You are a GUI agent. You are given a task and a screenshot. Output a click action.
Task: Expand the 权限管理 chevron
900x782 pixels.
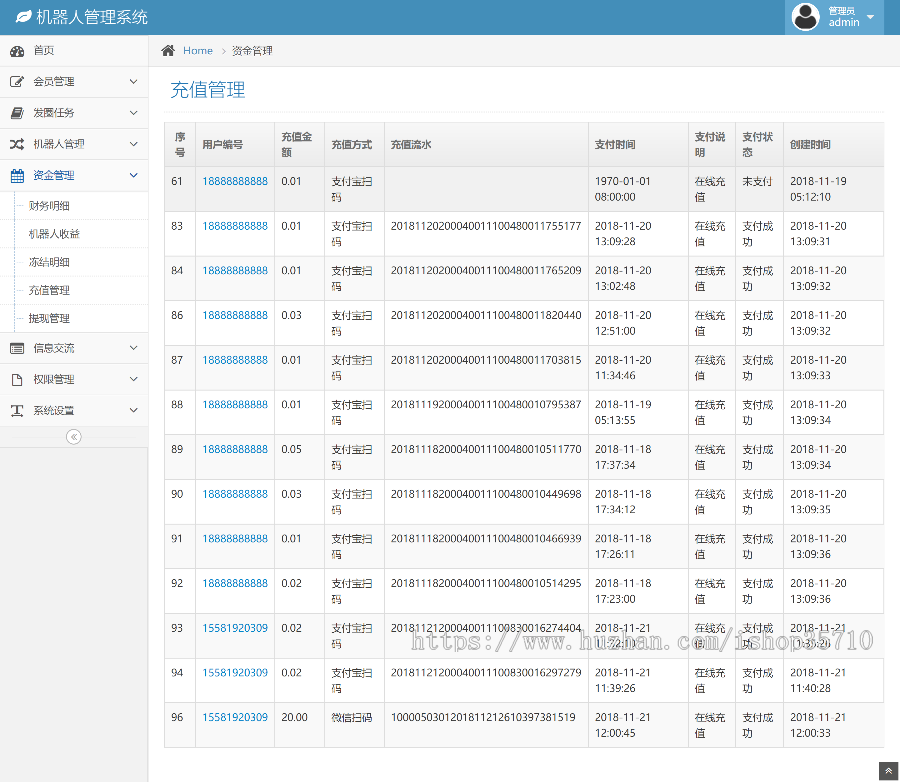[133, 379]
